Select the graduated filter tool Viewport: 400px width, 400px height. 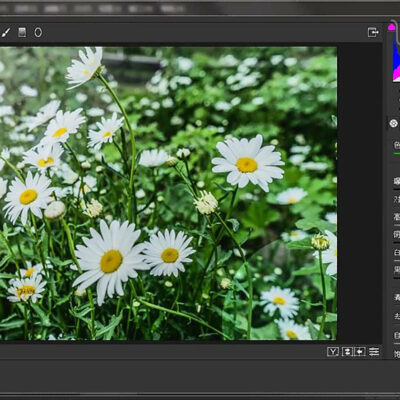[22, 32]
